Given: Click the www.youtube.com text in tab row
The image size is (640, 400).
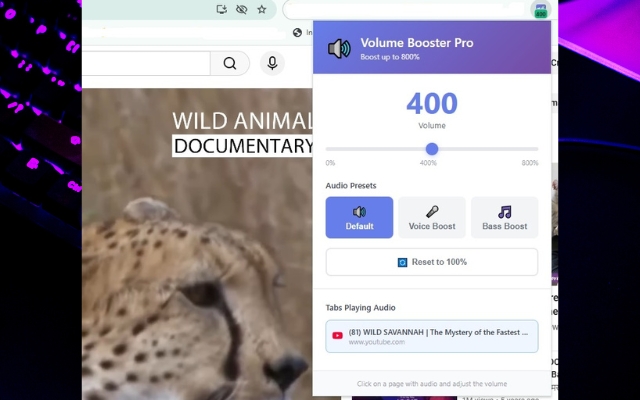Looking at the screenshot, I should coord(377,342).
